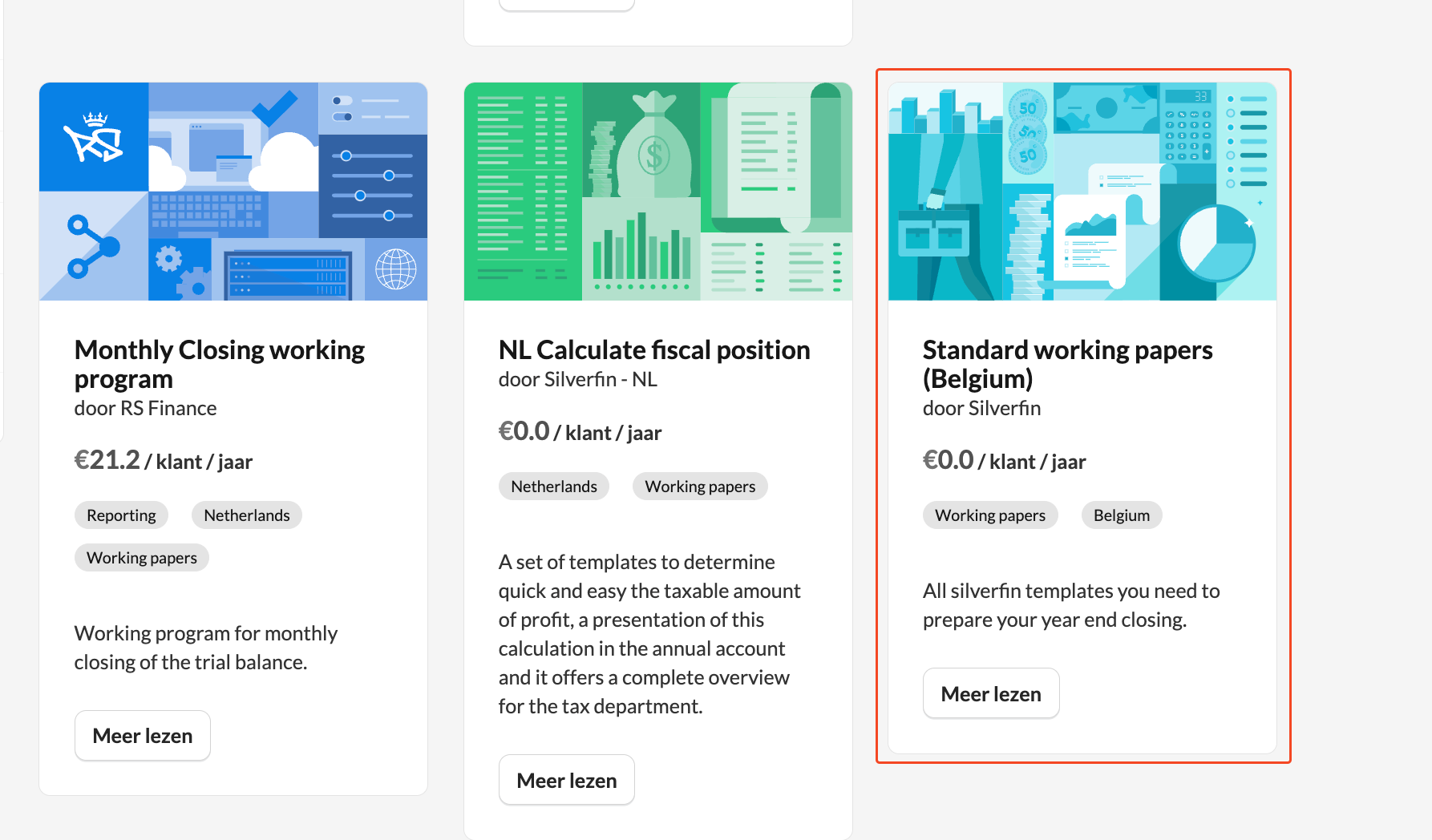Viewport: 1432px width, 840px height.
Task: Select the Belgium tag
Action: point(1121,515)
